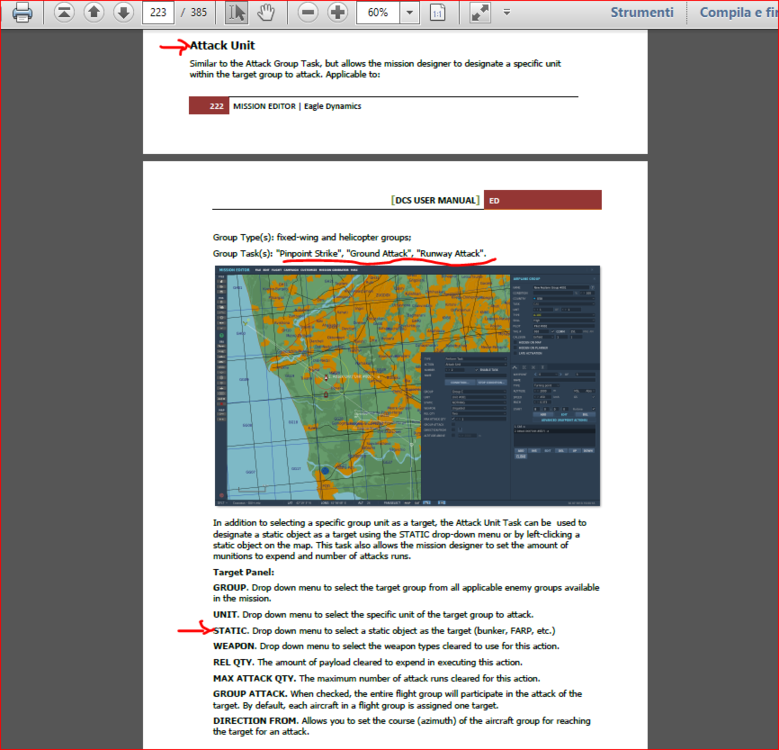Viewport: 779px width, 750px height.
Task: Click the DIRECTION FROM. bold term
Action: click(x=256, y=721)
